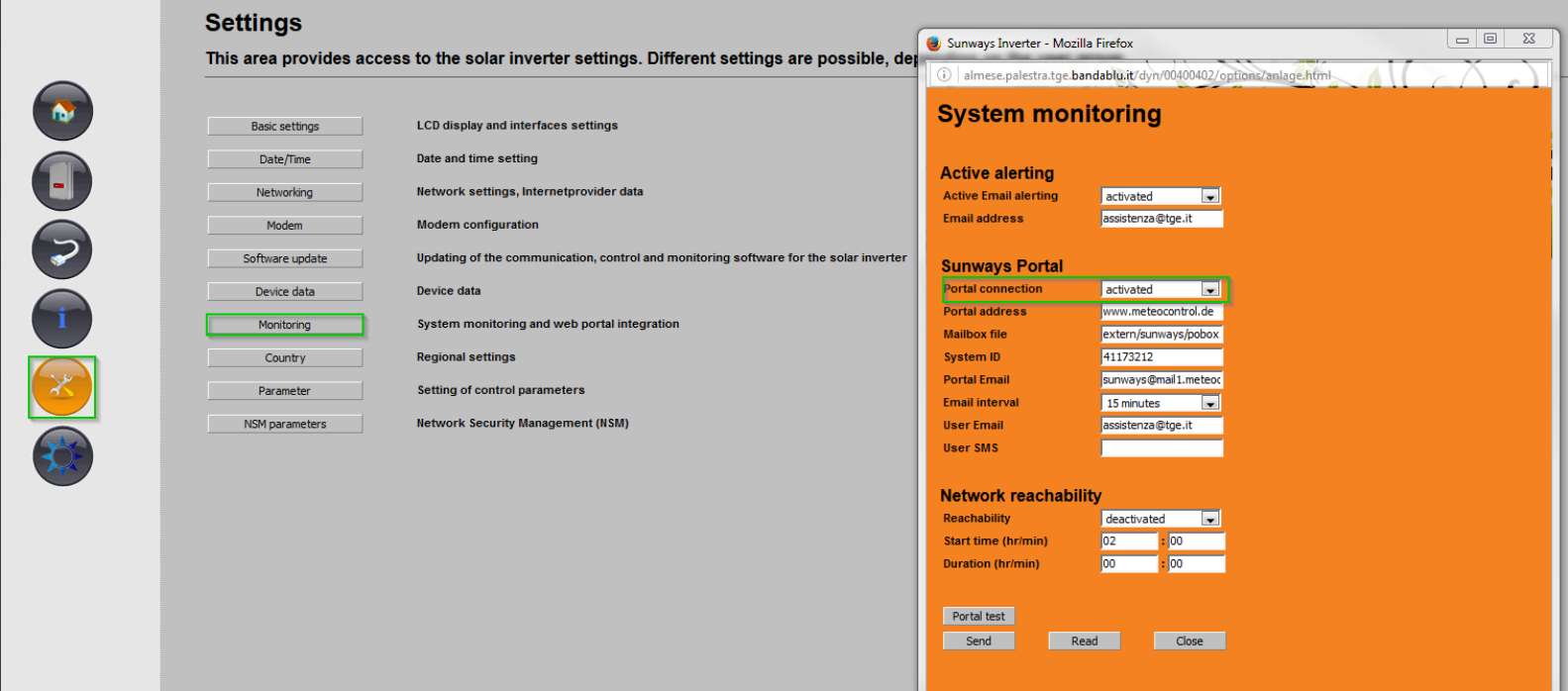Open the Email interval dropdown
1568x691 pixels.
1161,403
